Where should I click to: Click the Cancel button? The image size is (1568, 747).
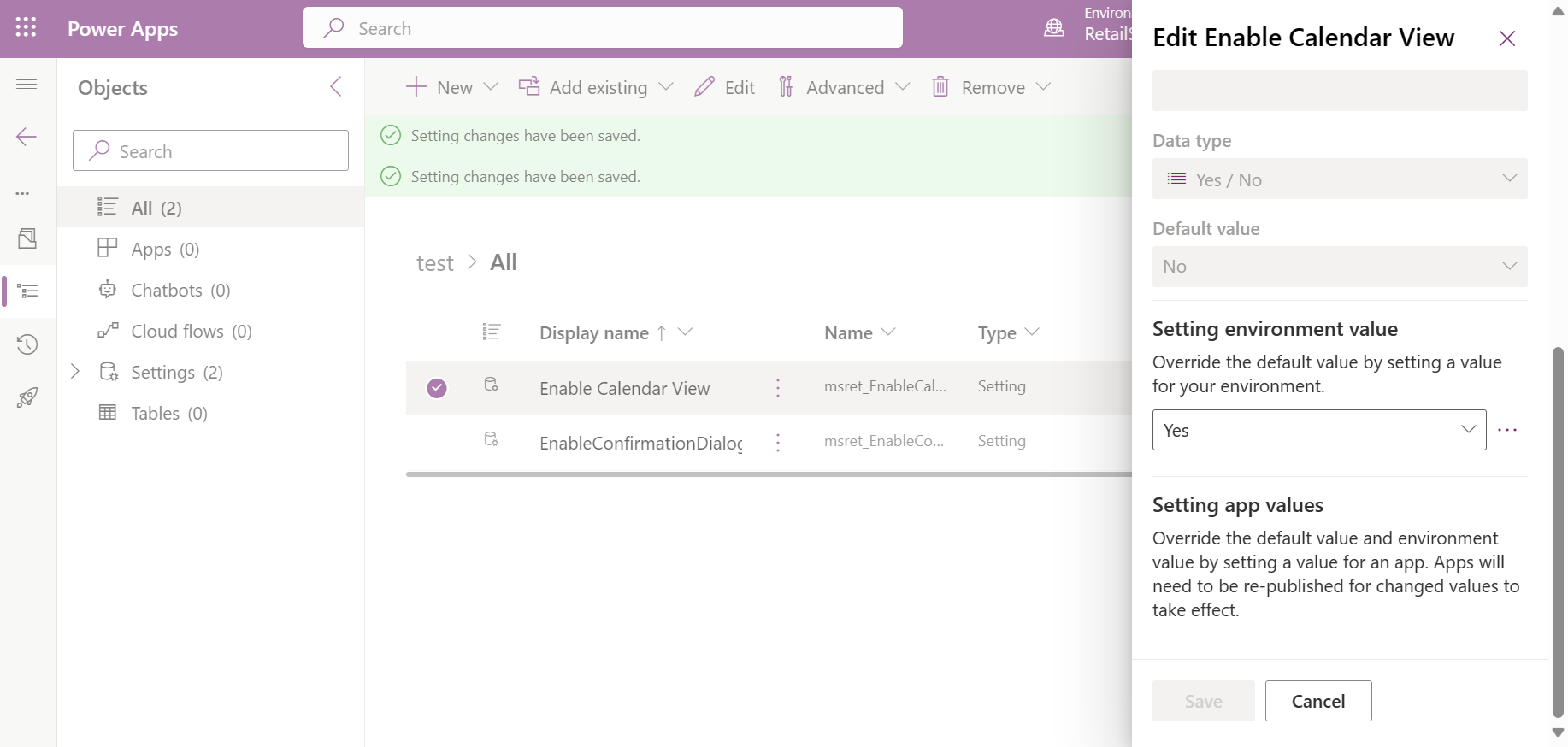pyautogui.click(x=1317, y=701)
